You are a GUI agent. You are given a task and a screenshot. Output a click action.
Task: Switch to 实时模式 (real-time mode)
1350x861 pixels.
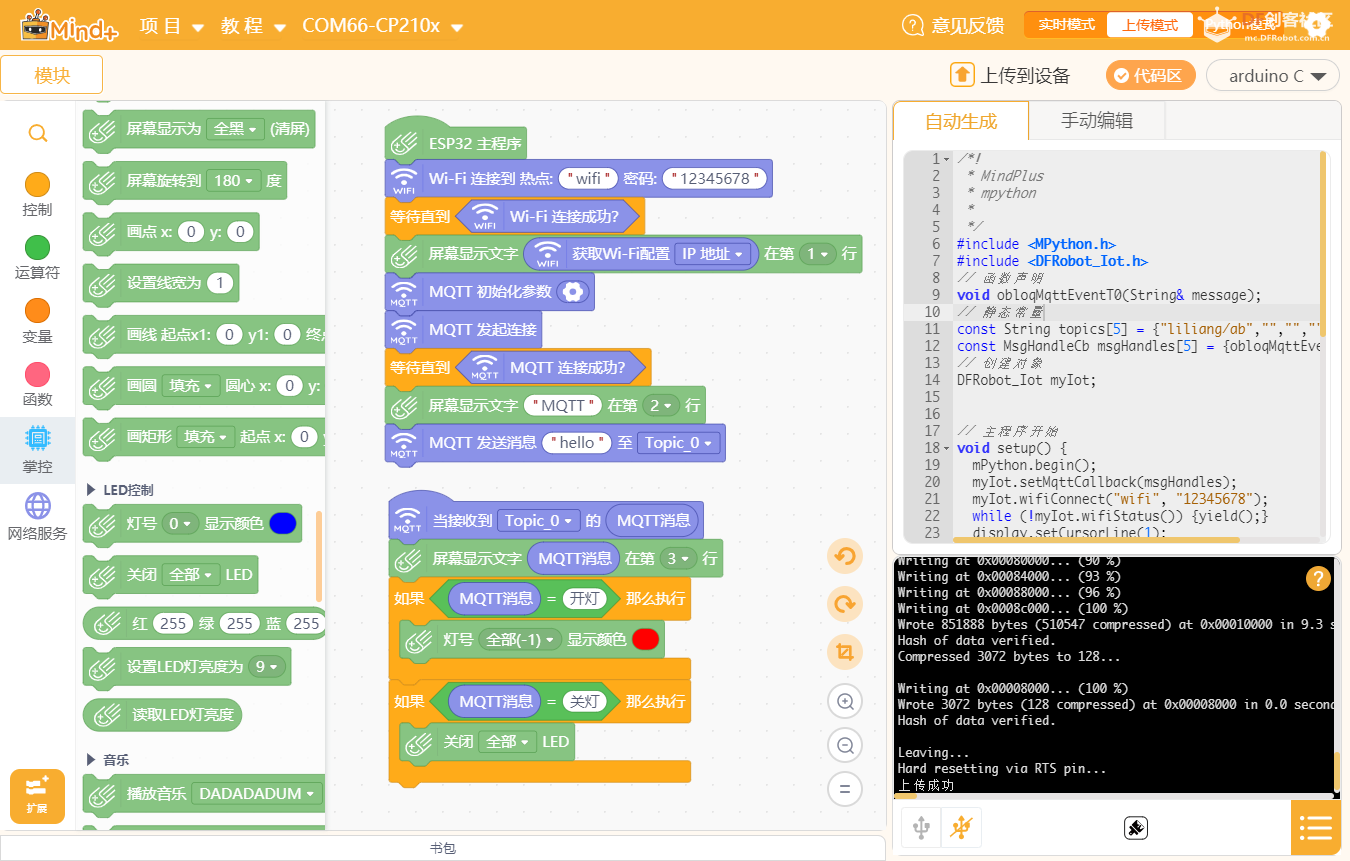pos(1066,25)
